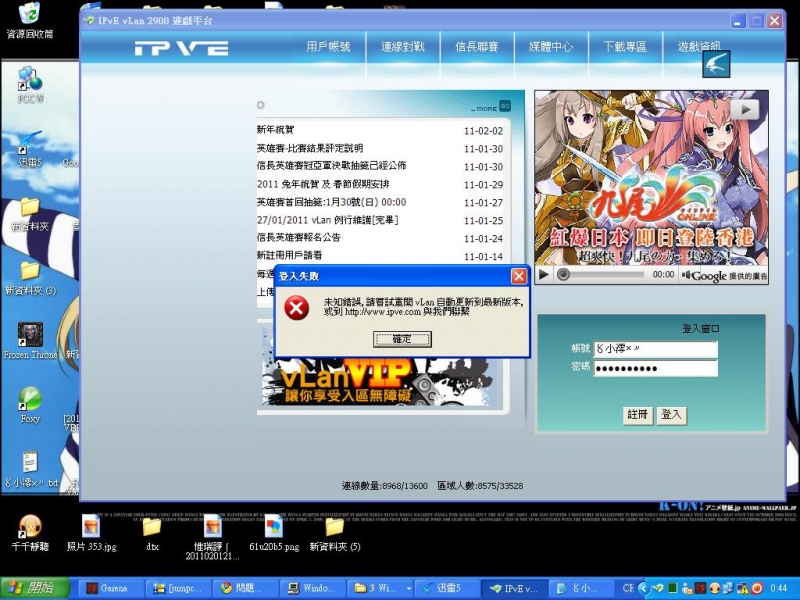Image resolution: width=800 pixels, height=600 pixels.
Task: Click the 帳號 account input field
Action: point(655,349)
